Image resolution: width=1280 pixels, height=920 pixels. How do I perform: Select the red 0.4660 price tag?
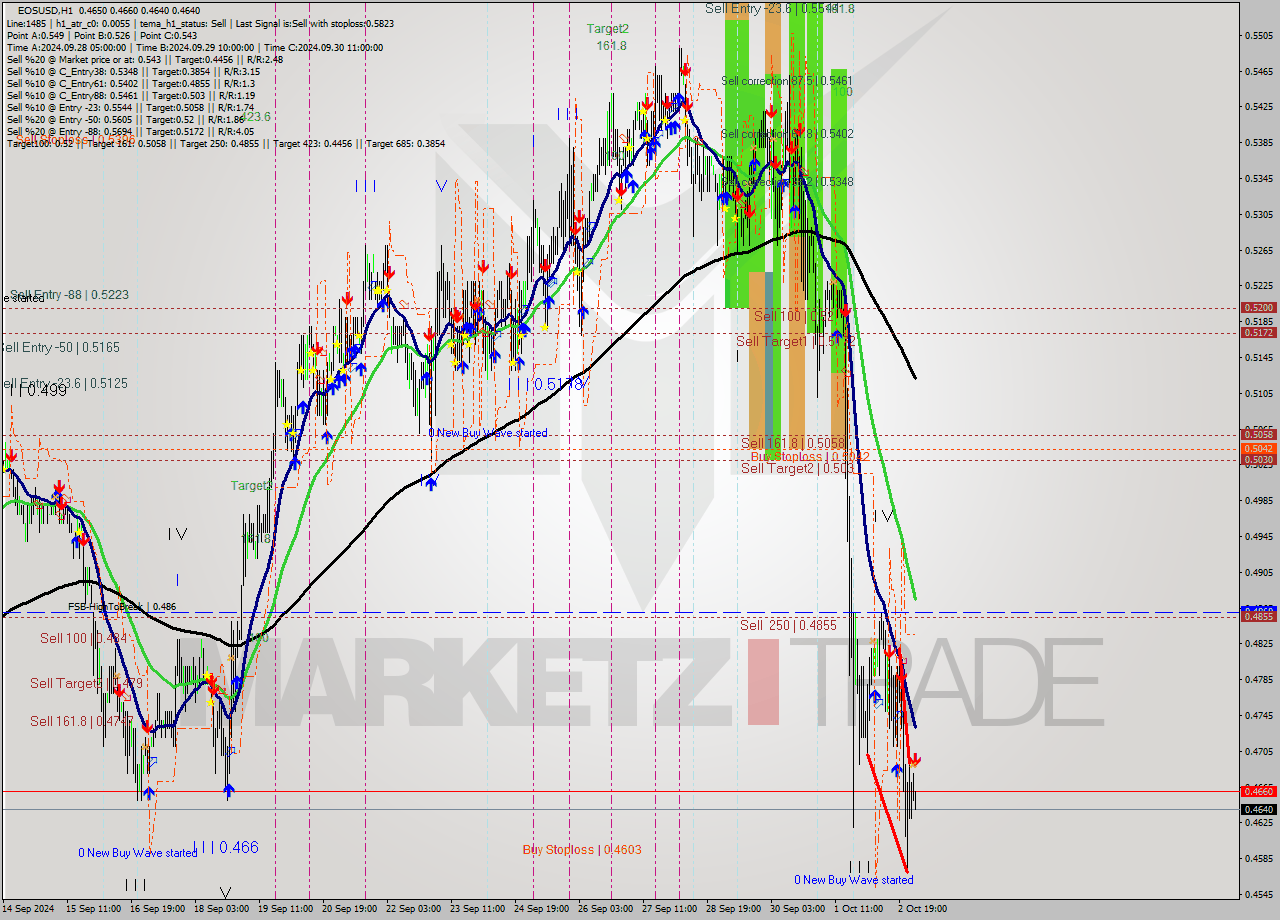[x=1258, y=791]
